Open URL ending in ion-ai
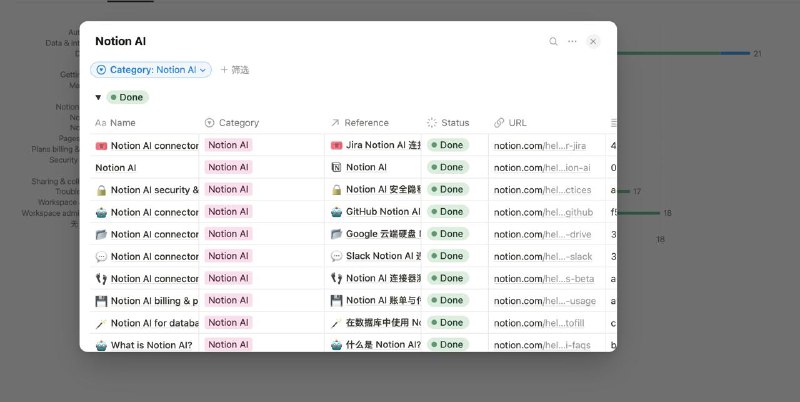800x402 pixels. point(542,168)
